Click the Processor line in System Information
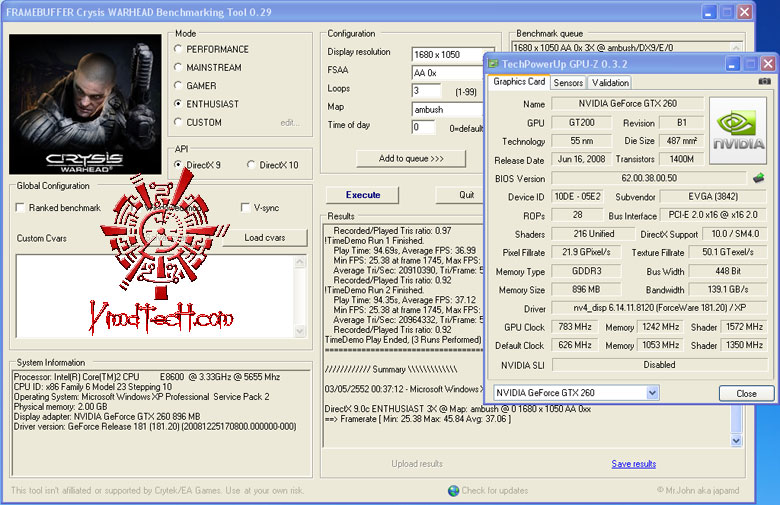 [147, 377]
